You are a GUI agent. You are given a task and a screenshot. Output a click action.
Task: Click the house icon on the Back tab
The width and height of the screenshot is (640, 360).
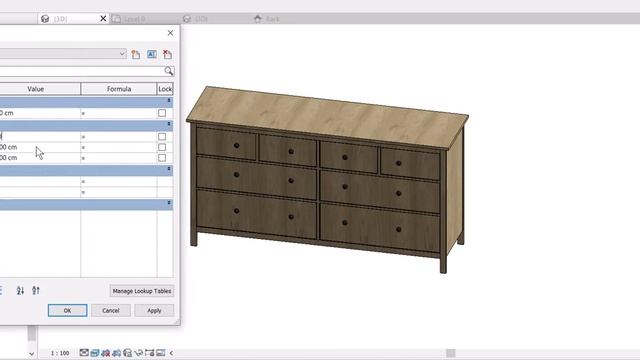tap(258, 19)
